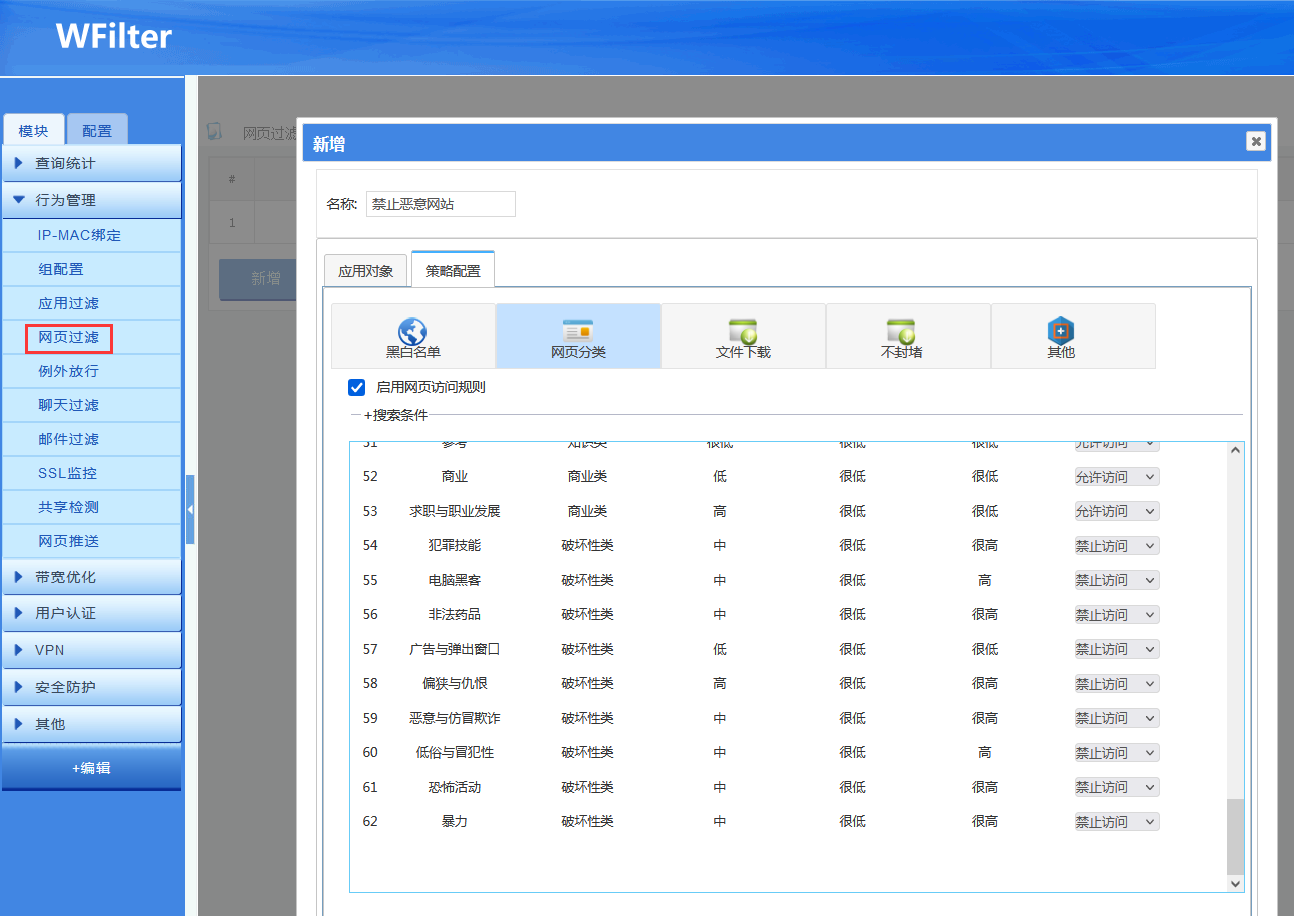Open the 其他 hexagon icon section
1294x916 pixels.
[1060, 331]
